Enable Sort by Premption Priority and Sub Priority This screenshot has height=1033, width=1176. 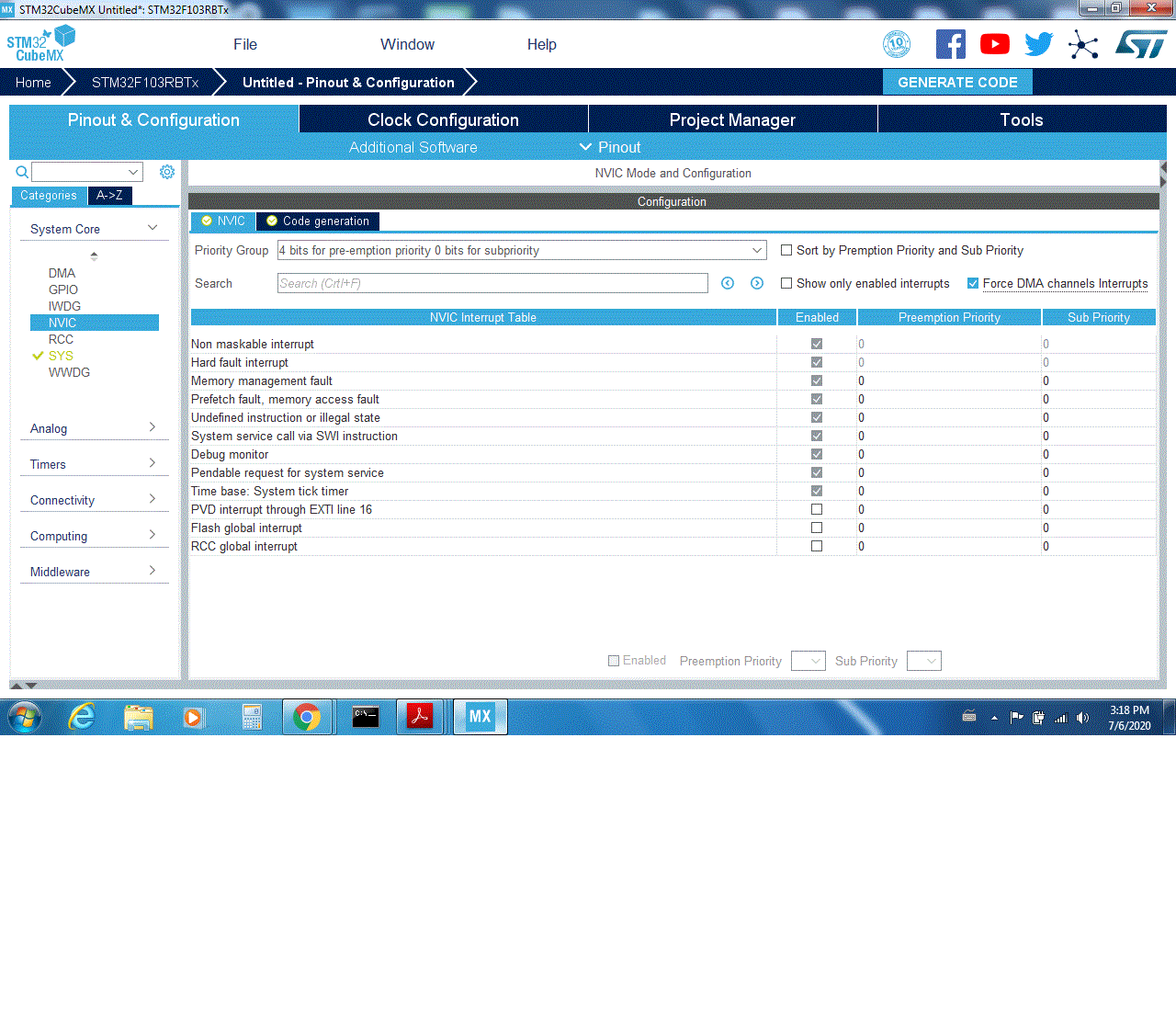[786, 250]
